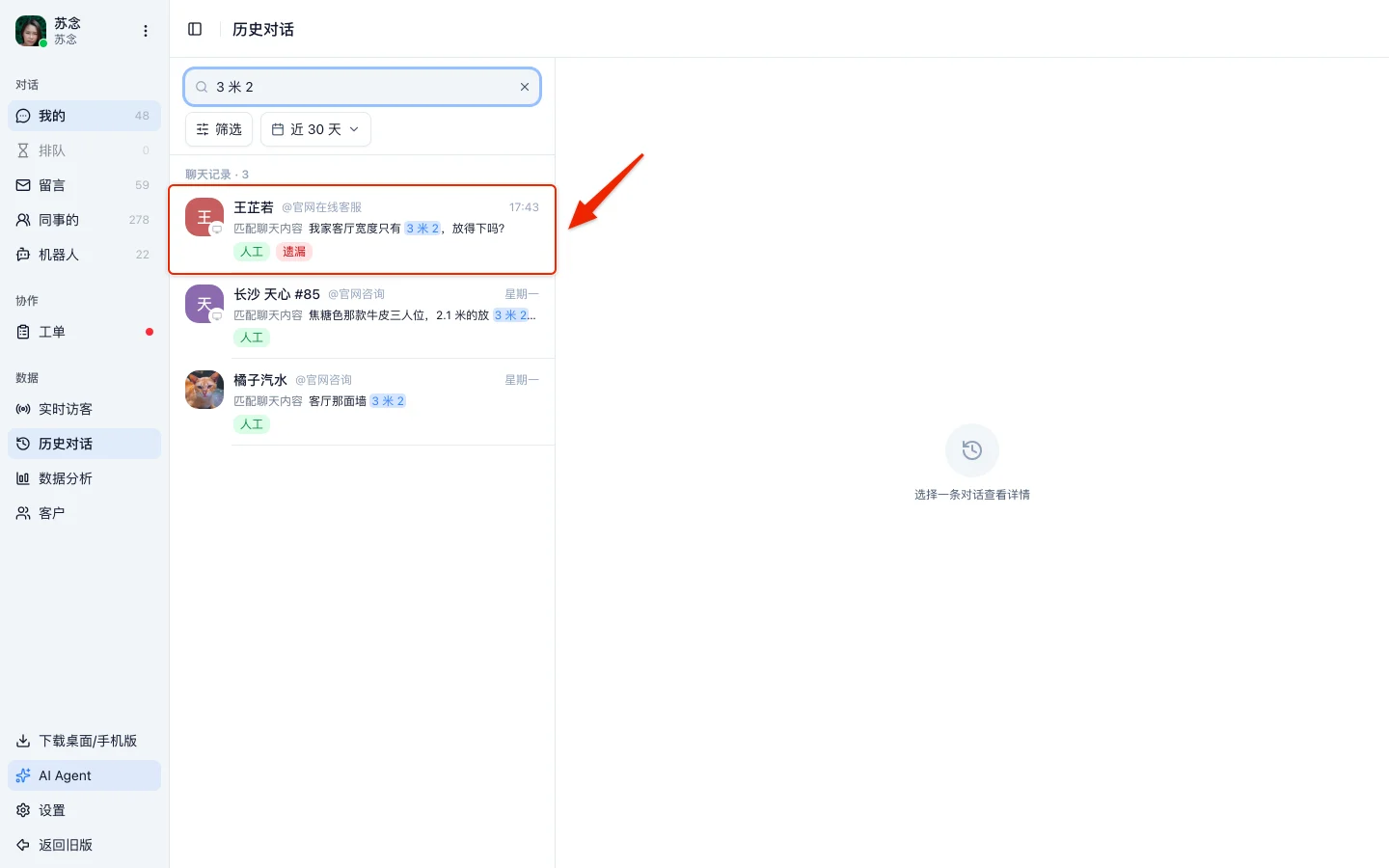This screenshot has width=1389, height=868.
Task: Select 同事的 conversations in the sidebar
Action: coord(84,220)
